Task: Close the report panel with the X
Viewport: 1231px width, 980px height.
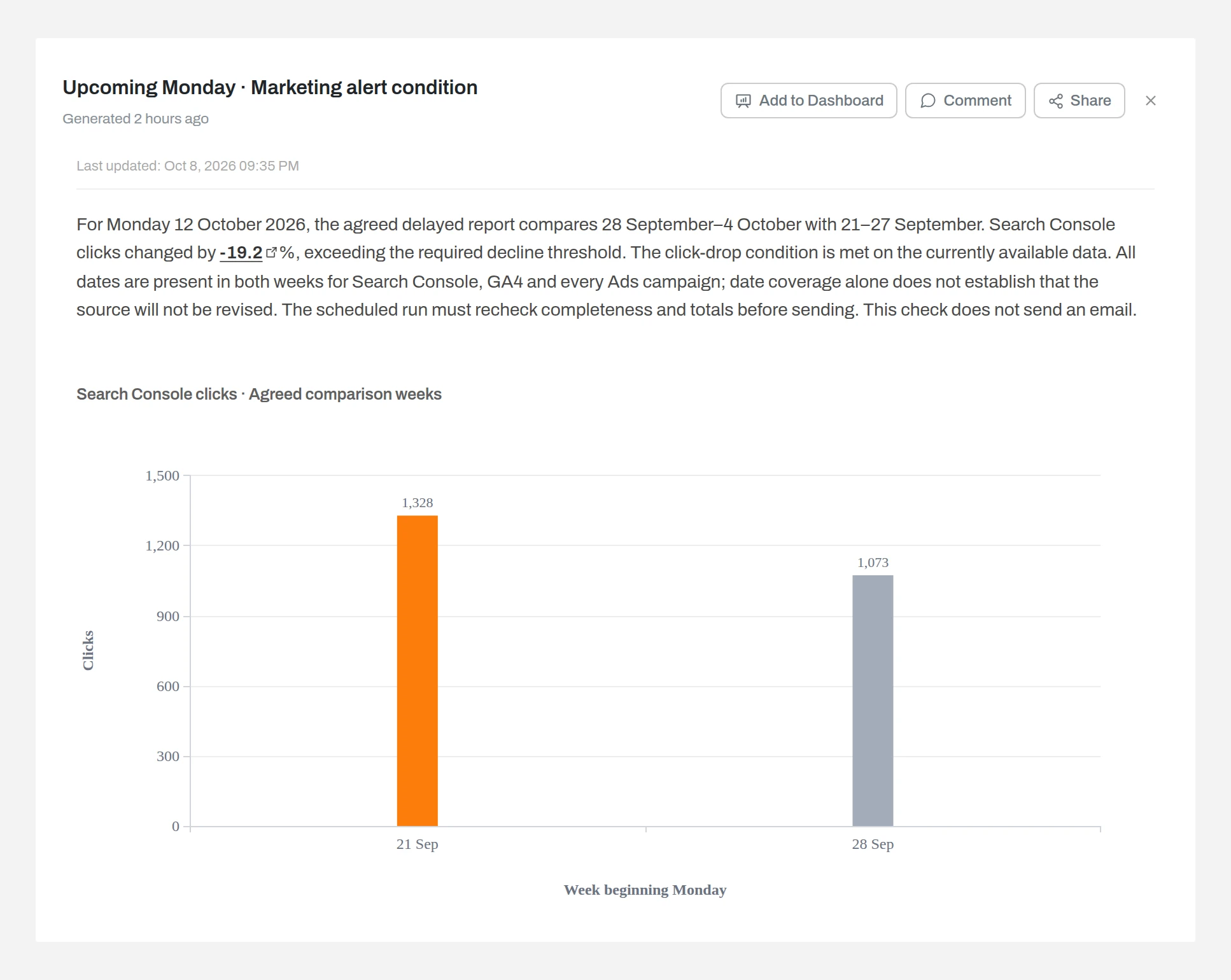Action: coord(1150,101)
